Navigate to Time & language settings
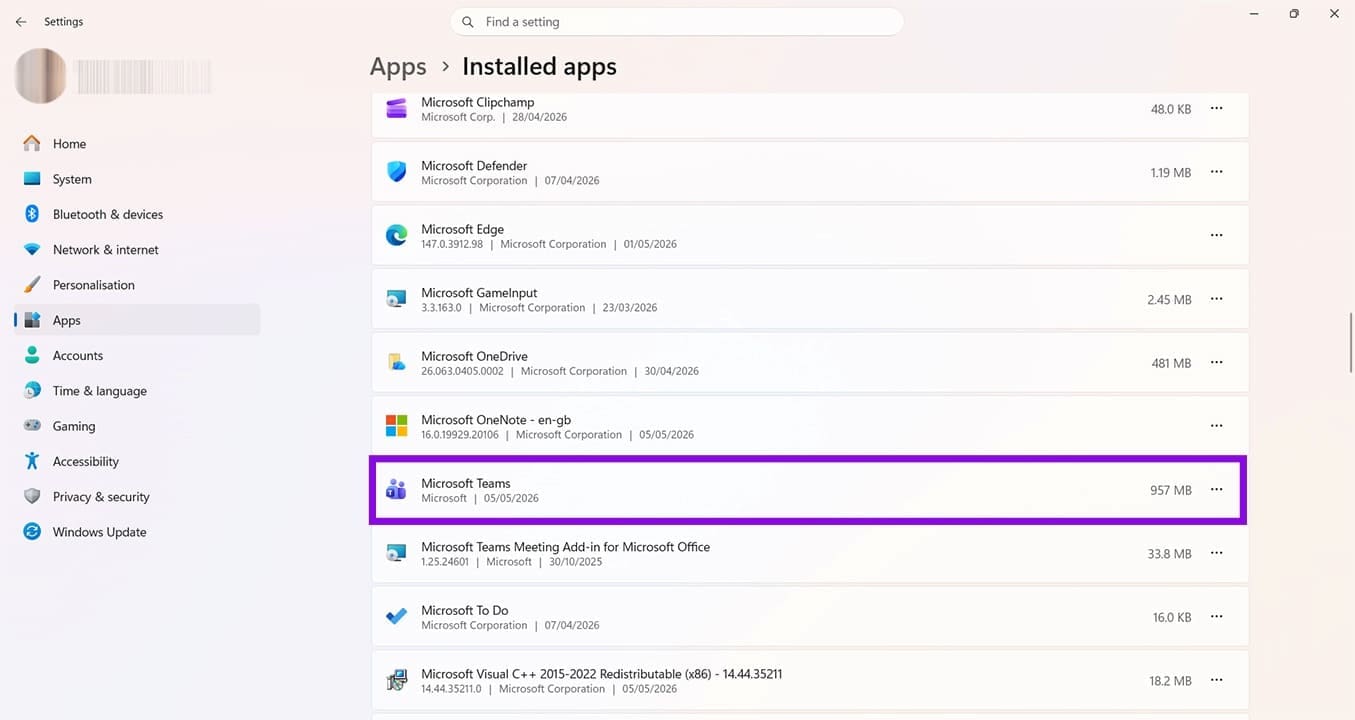 coord(137,391)
